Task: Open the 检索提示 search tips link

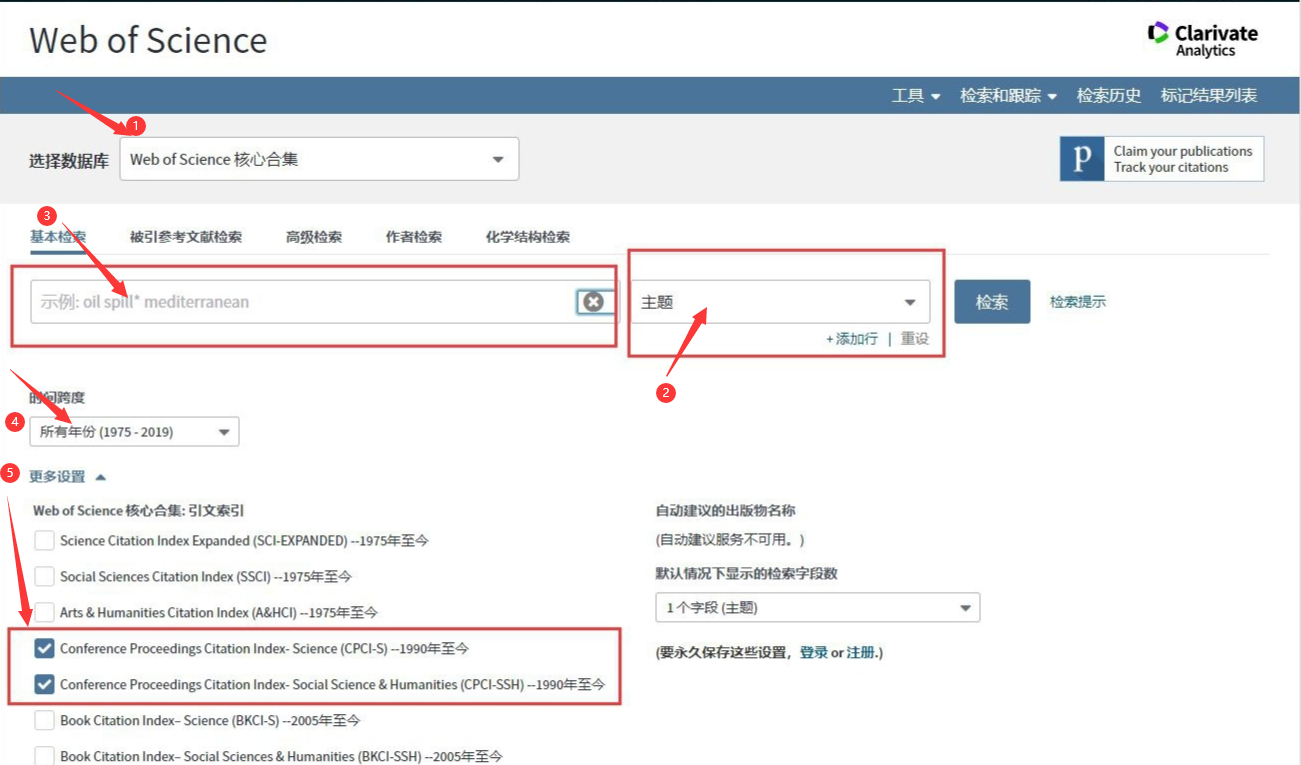Action: pos(1077,302)
